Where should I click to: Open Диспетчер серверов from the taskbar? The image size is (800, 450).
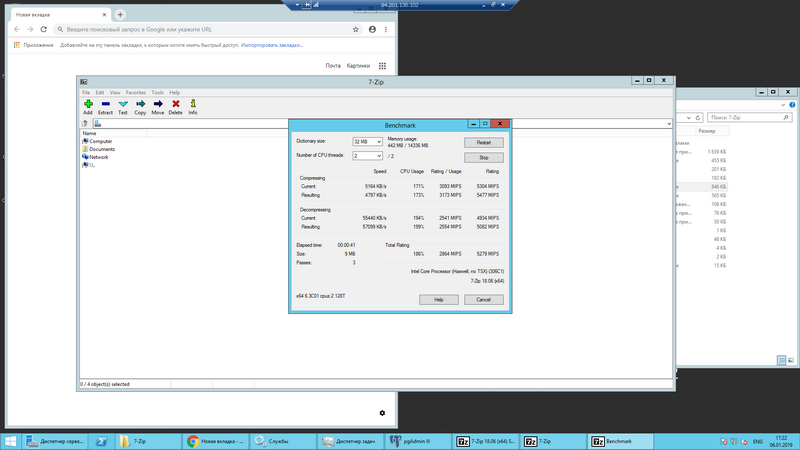[x=55, y=441]
